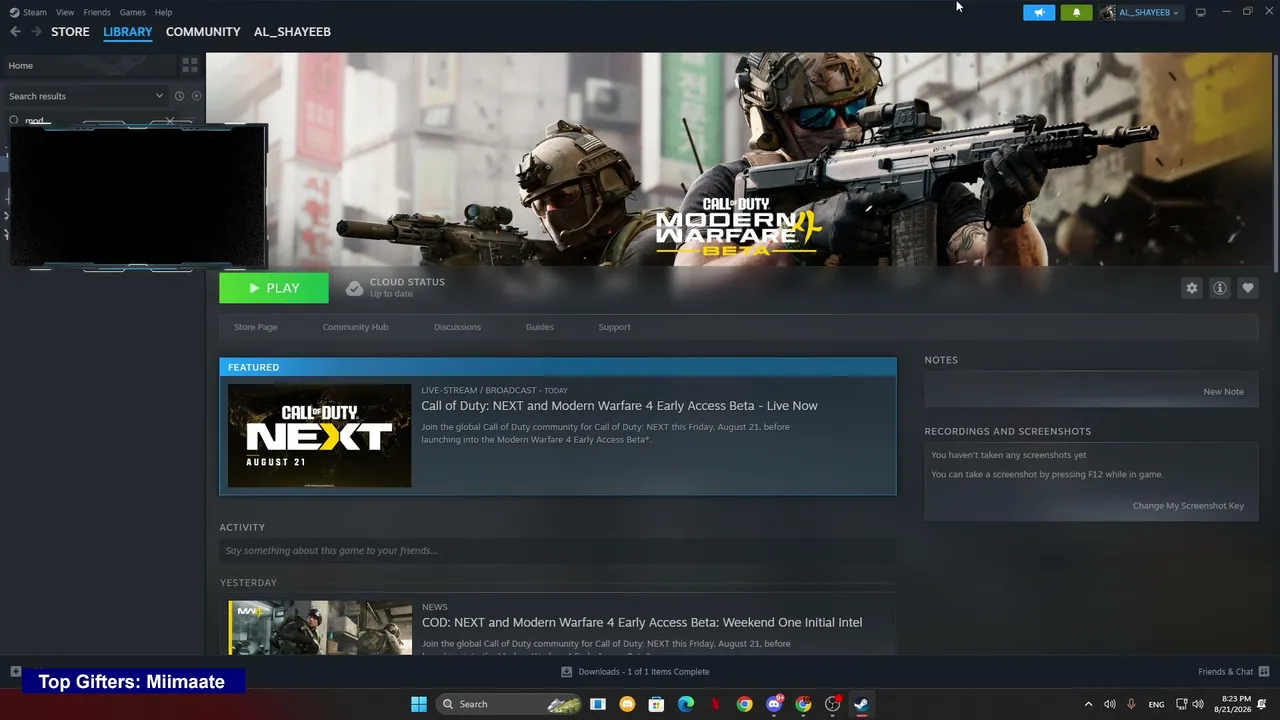
Task: Open the AL_SHAYEEB profile tab
Action: pyautogui.click(x=292, y=32)
